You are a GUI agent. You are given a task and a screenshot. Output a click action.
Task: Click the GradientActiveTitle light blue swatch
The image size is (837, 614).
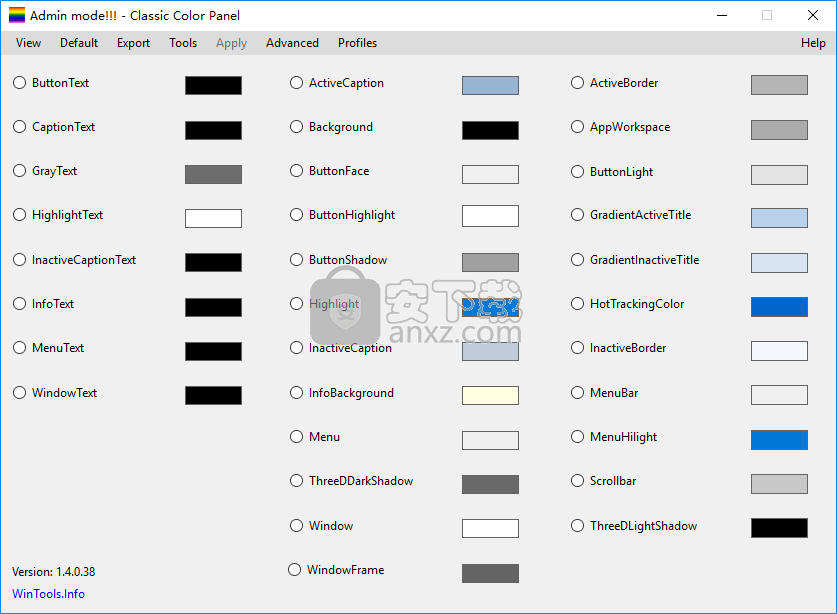[x=779, y=218]
